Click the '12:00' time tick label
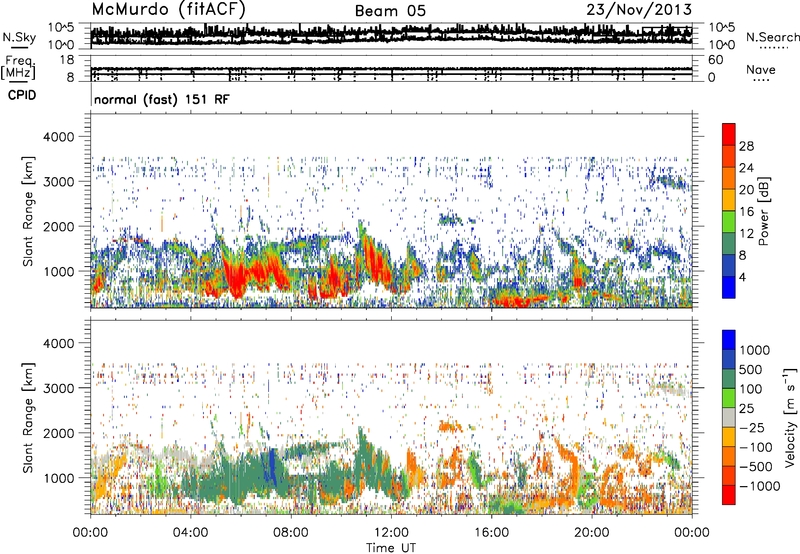This screenshot has height=554, width=800. click(x=391, y=533)
